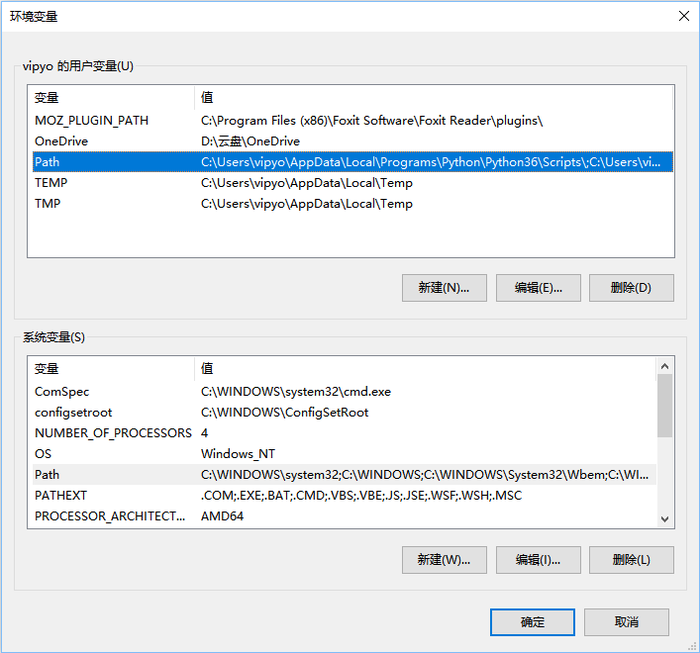This screenshot has height=653, width=700.
Task: Click the Python36\Scripts path value
Action: pos(430,162)
